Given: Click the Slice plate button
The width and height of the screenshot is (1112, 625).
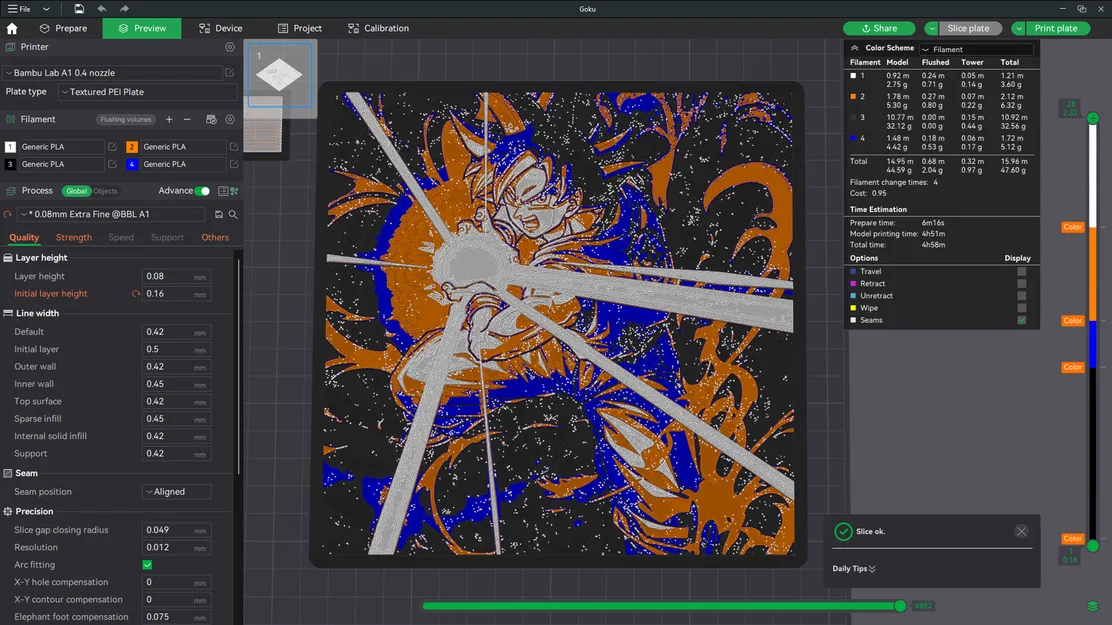Looking at the screenshot, I should [x=968, y=28].
